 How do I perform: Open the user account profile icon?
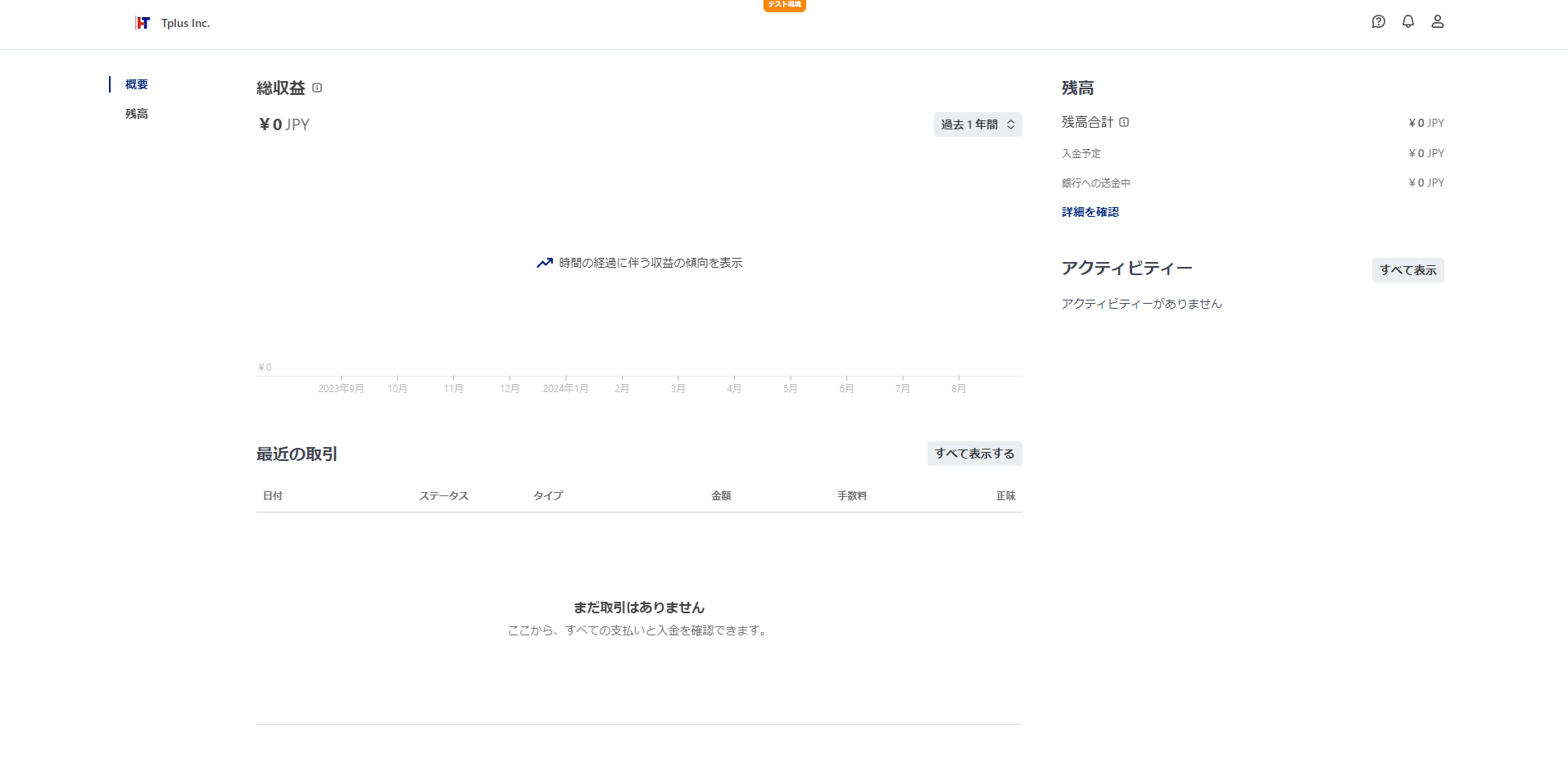[x=1437, y=22]
